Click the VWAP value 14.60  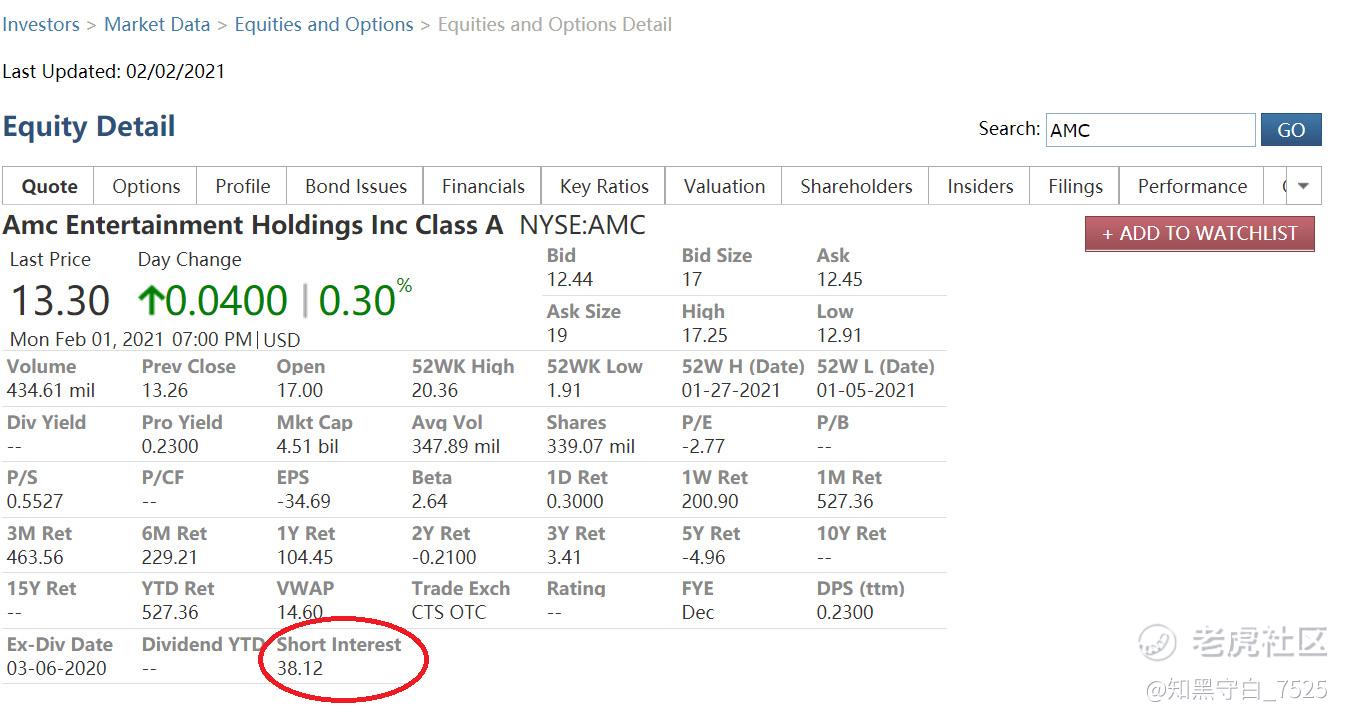pos(300,613)
